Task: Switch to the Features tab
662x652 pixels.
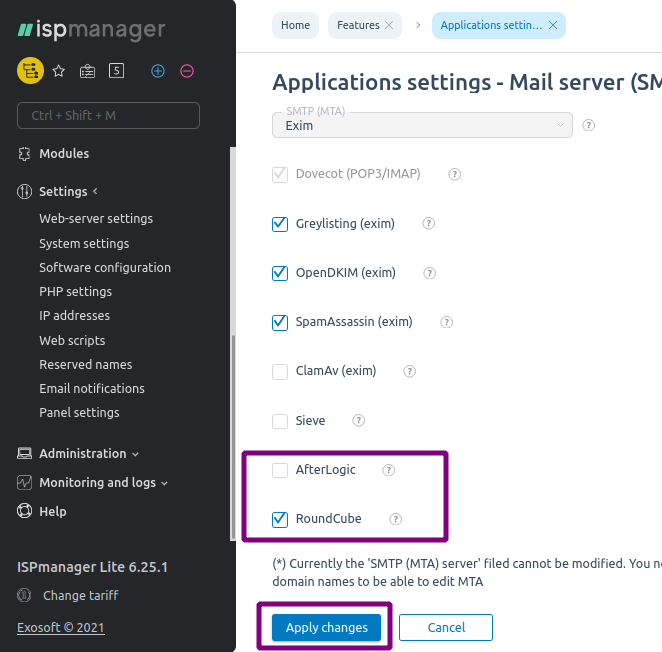Action: (358, 25)
